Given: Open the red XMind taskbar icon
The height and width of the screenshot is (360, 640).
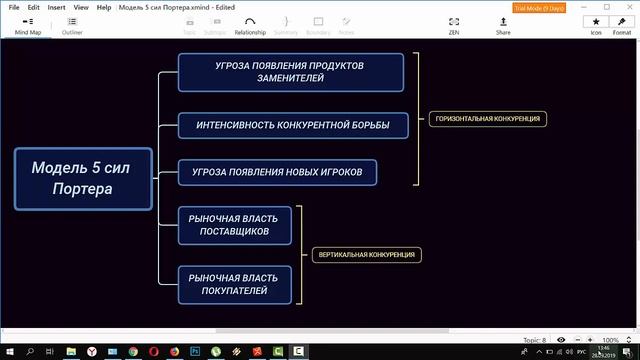Looking at the screenshot, I should pos(257,351).
